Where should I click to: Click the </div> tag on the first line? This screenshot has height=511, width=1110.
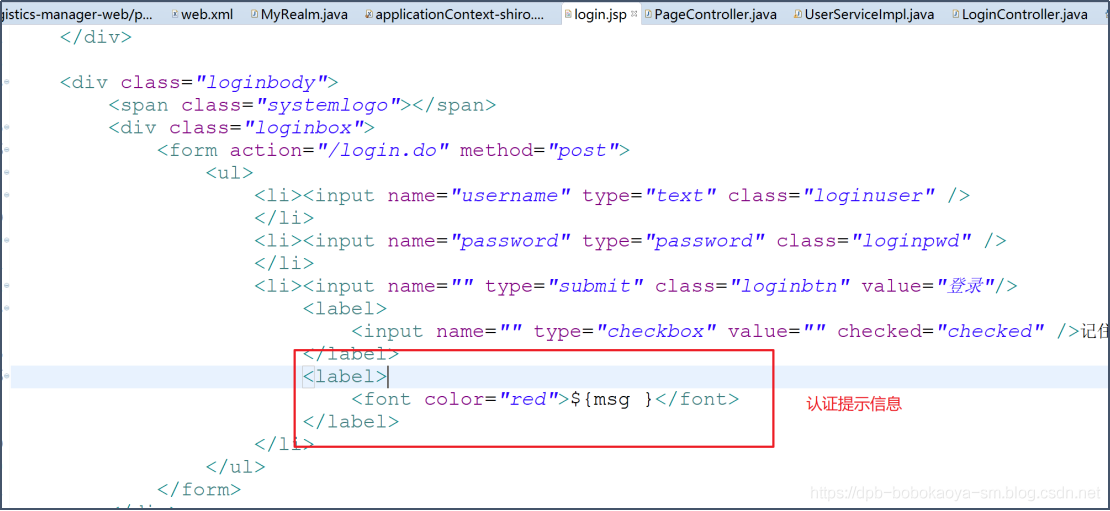[96, 38]
